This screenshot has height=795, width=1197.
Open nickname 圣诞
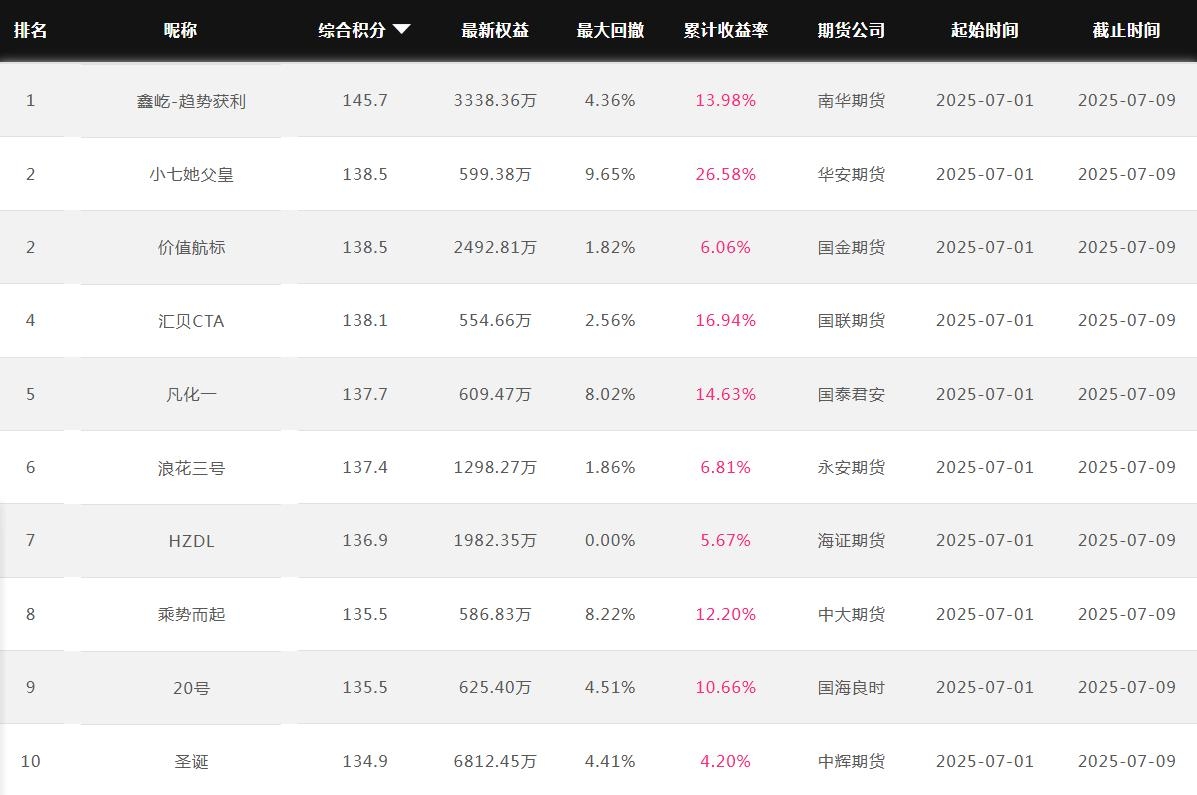(192, 761)
